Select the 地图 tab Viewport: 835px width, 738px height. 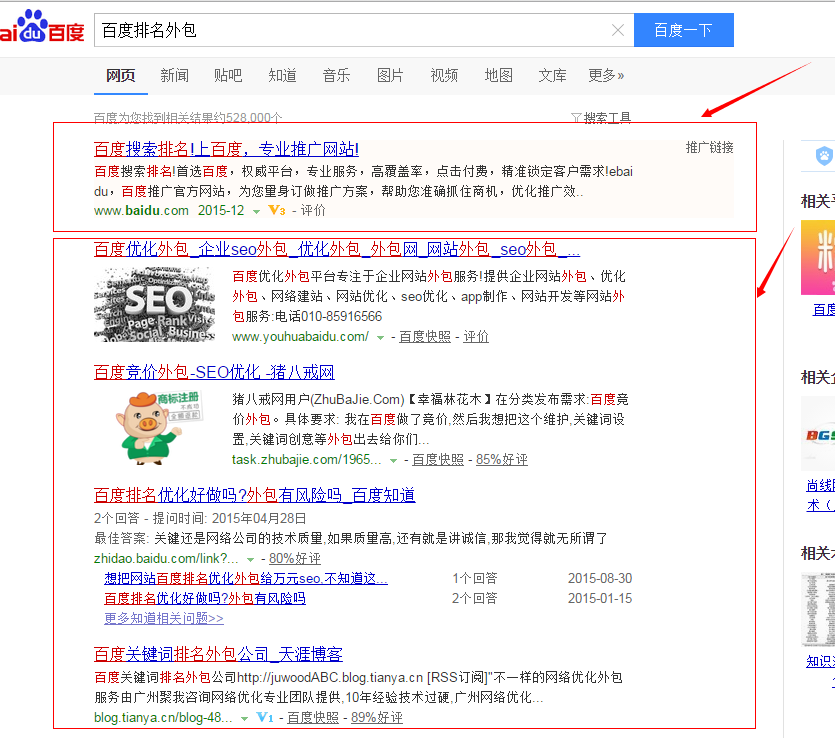498,75
